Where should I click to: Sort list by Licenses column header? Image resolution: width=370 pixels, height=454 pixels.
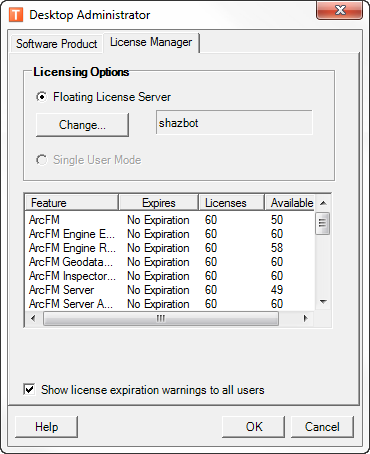pyautogui.click(x=231, y=203)
